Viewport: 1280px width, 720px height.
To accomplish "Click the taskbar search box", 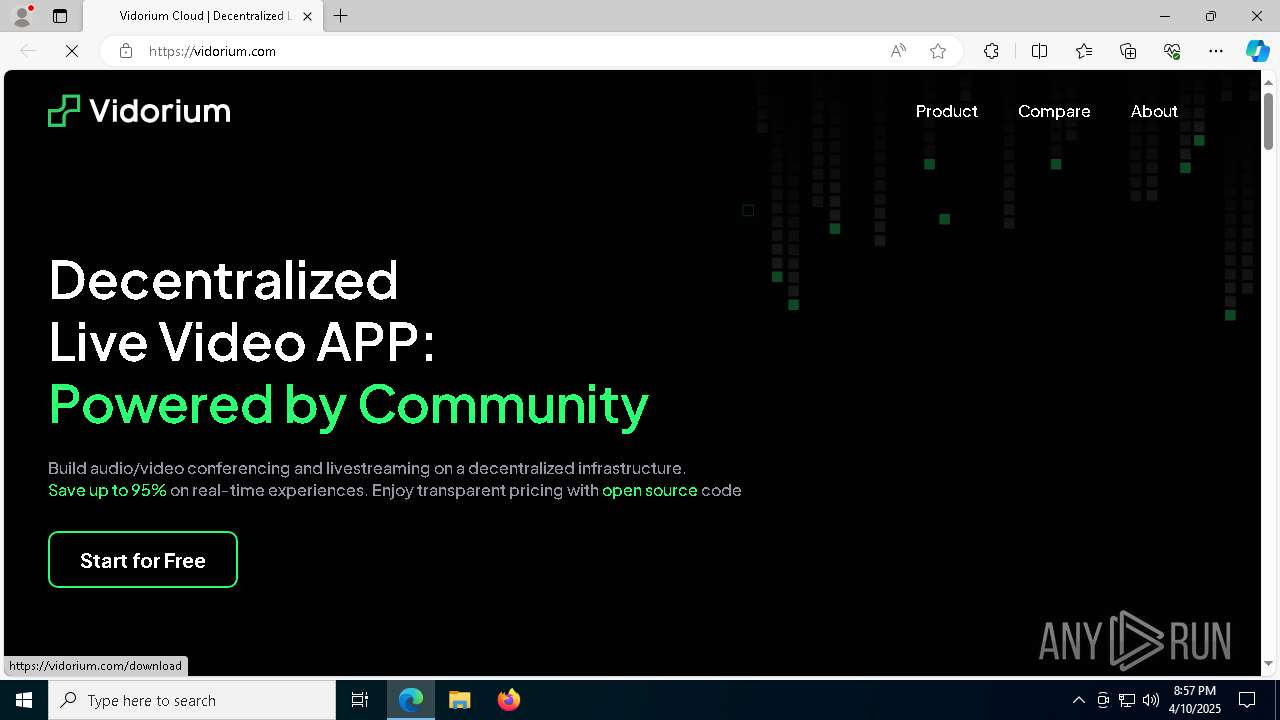I will pyautogui.click(x=192, y=700).
